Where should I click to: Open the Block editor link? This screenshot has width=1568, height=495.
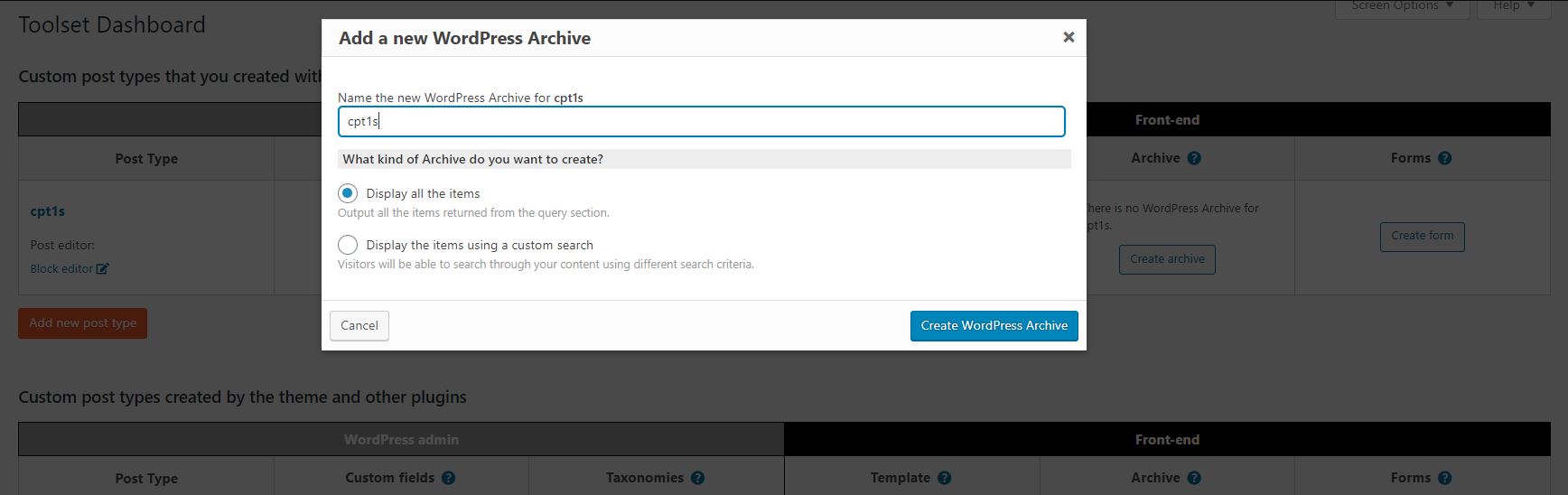(61, 268)
